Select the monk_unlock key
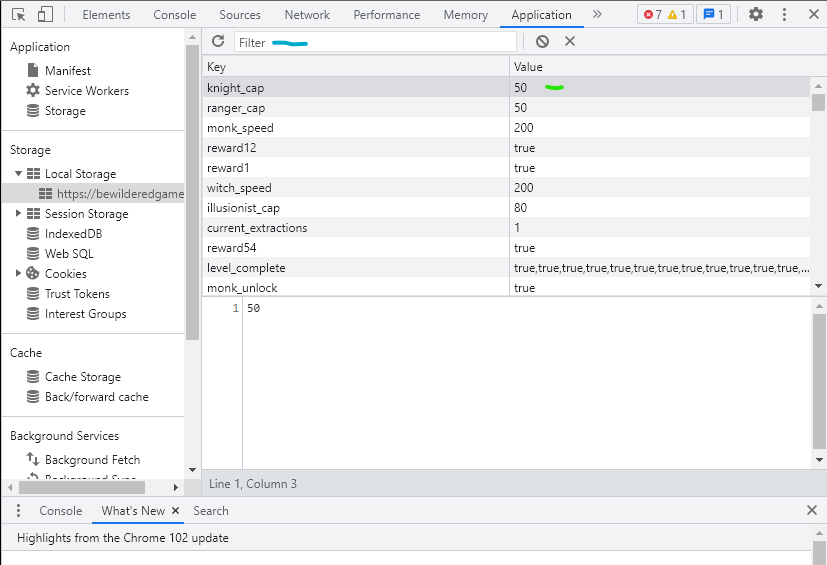Screen dimensions: 827x565 pos(242,288)
